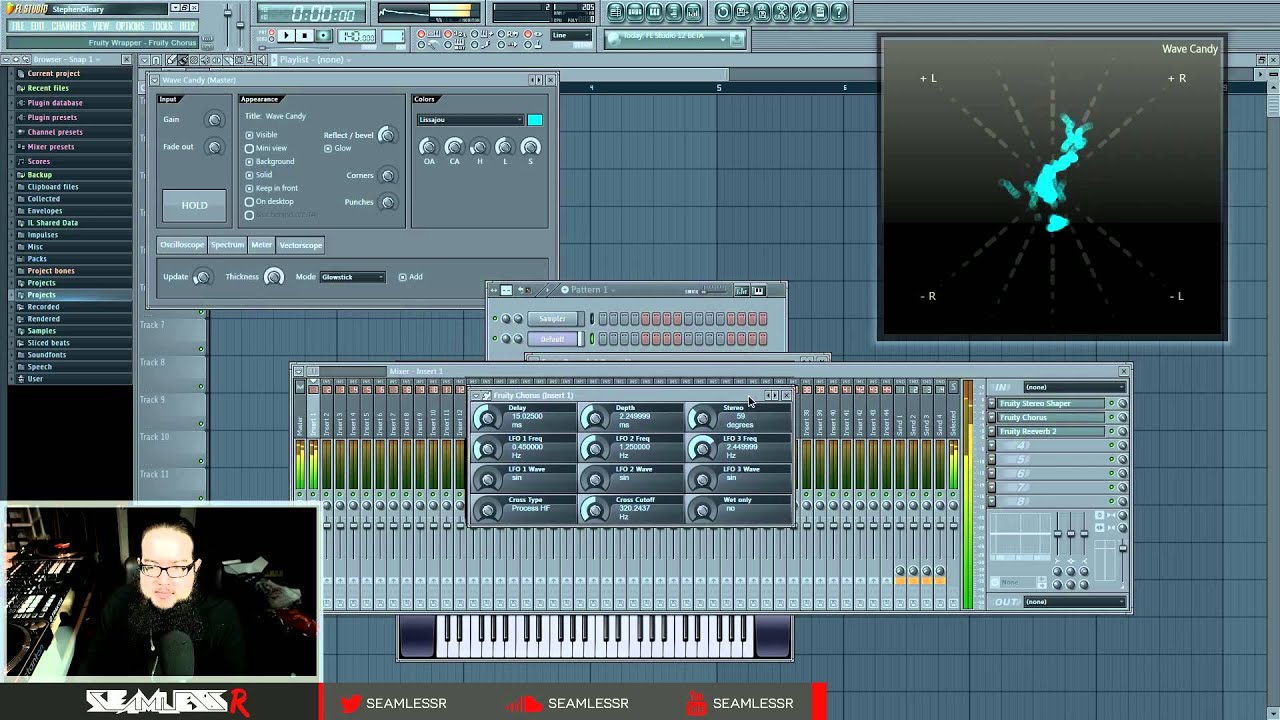
Task: Click the Default channel button
Action: [x=553, y=339]
